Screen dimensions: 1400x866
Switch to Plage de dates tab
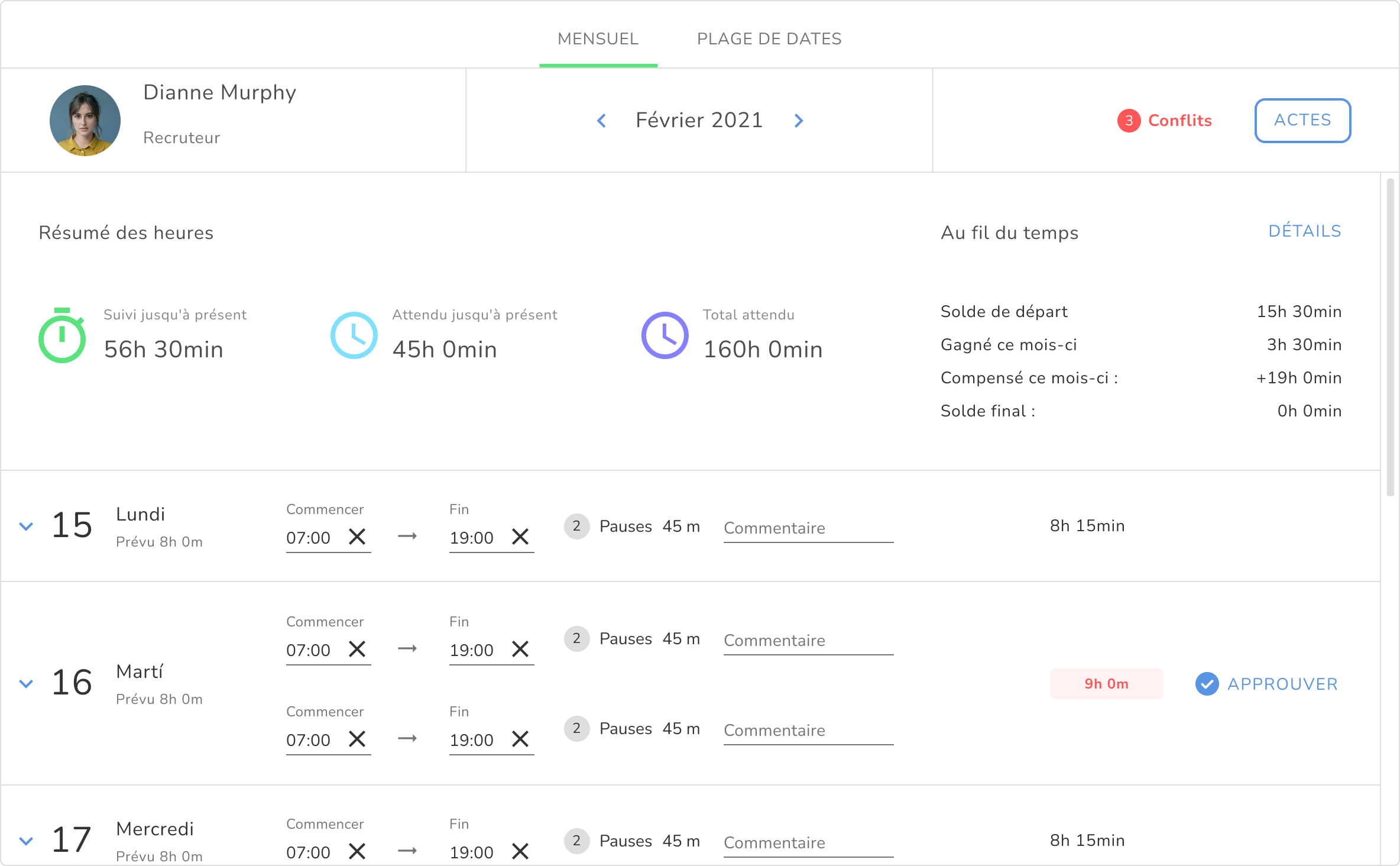769,39
